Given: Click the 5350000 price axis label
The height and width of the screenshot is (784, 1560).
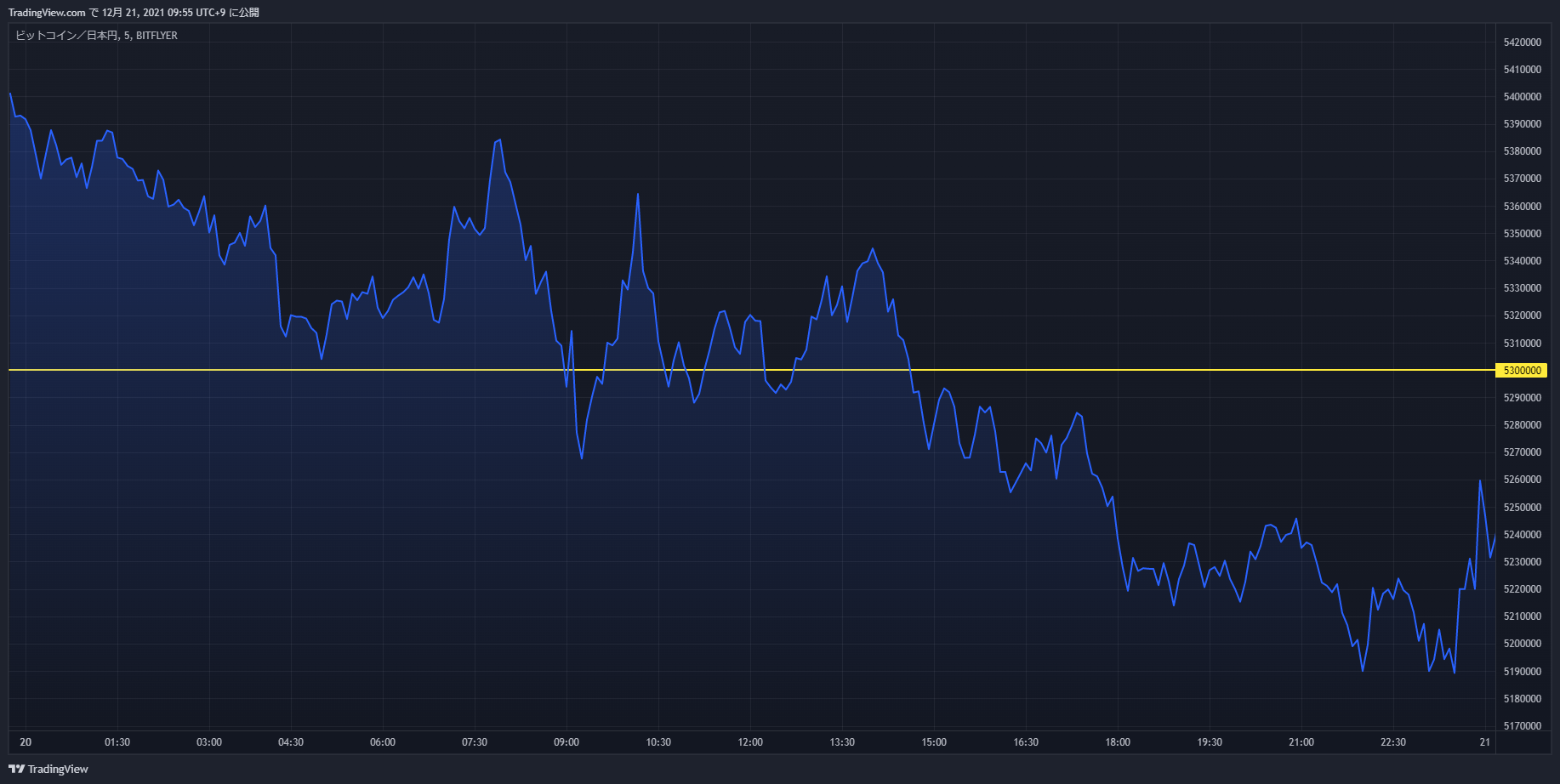Looking at the screenshot, I should (x=1523, y=234).
